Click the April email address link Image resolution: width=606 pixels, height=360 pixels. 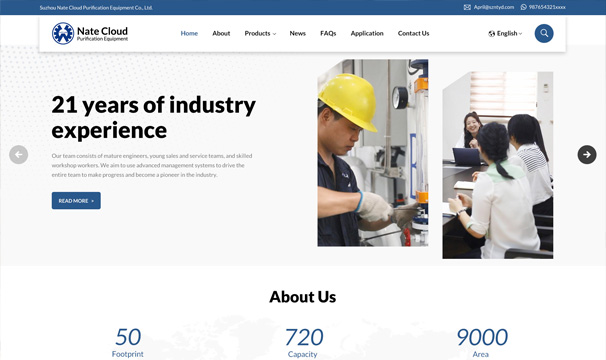494,7
